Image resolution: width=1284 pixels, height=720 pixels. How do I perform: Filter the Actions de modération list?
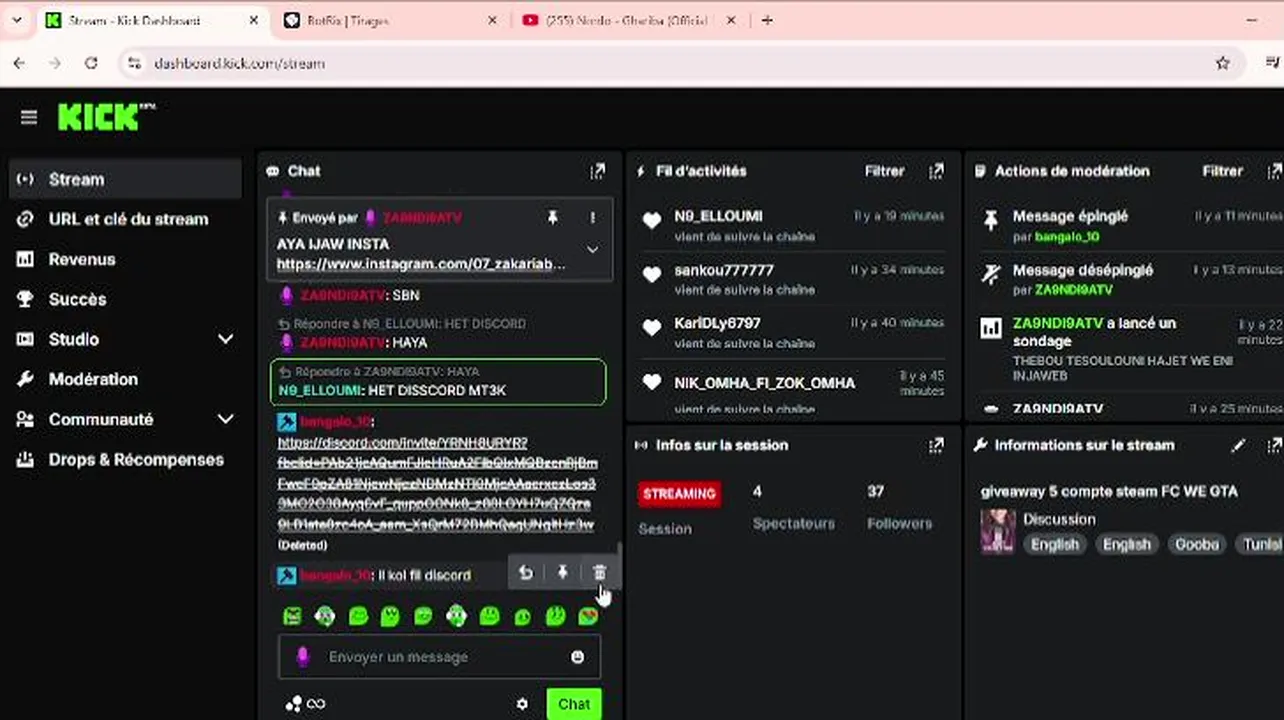click(x=1222, y=171)
